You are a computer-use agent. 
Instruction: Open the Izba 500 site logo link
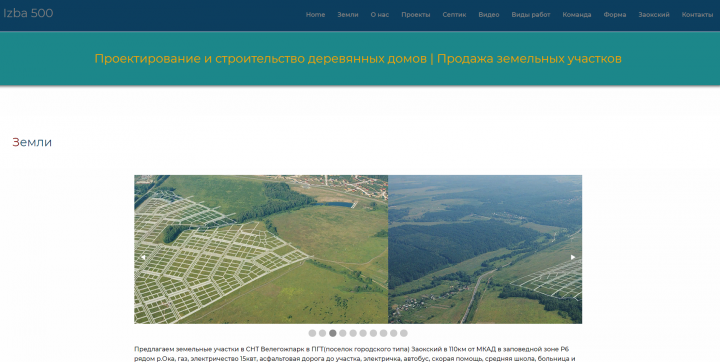click(28, 13)
